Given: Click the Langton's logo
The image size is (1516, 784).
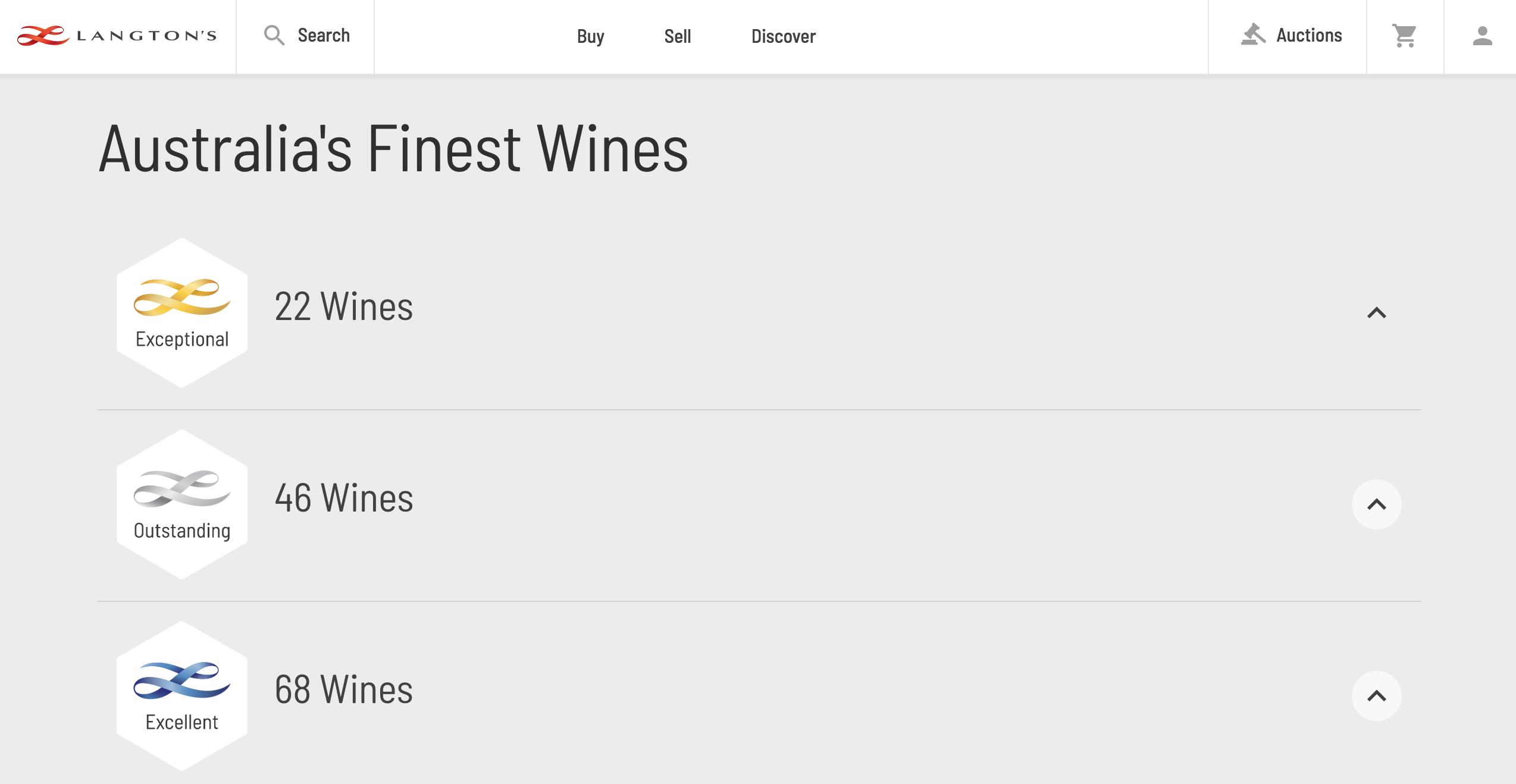Looking at the screenshot, I should tap(117, 36).
